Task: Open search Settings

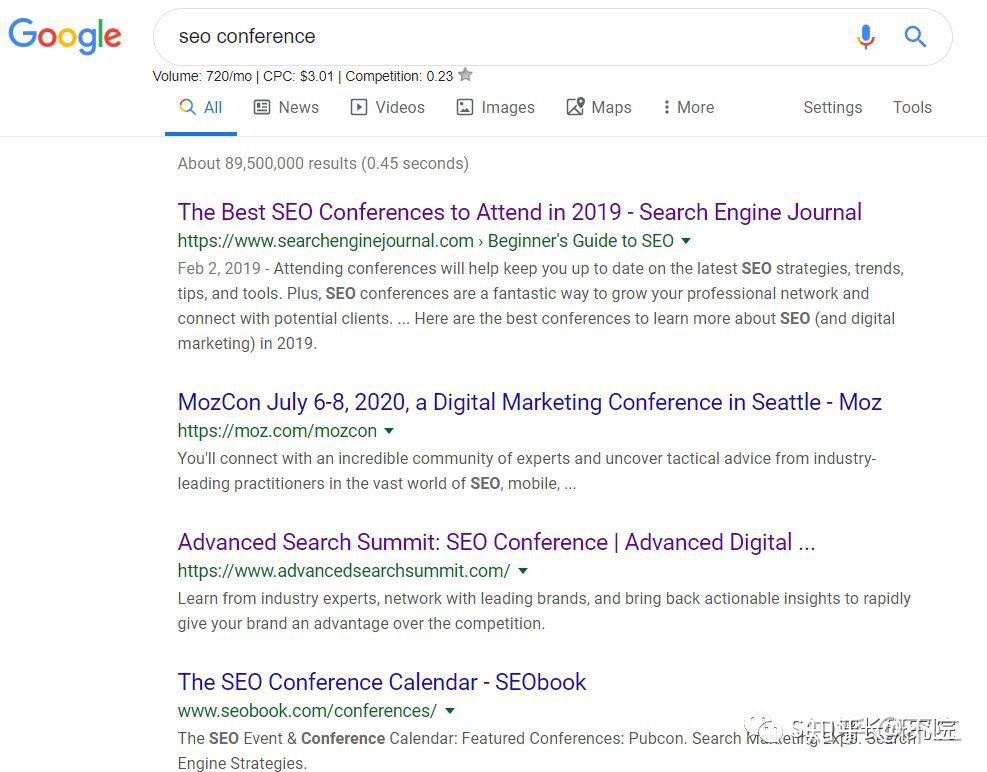Action: (x=832, y=107)
